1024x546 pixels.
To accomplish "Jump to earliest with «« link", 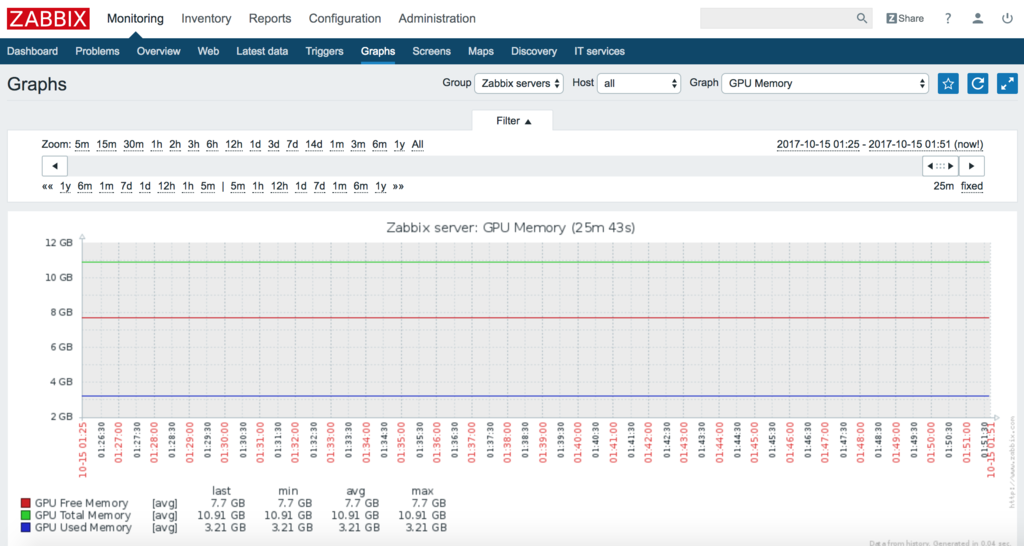I will coord(47,186).
